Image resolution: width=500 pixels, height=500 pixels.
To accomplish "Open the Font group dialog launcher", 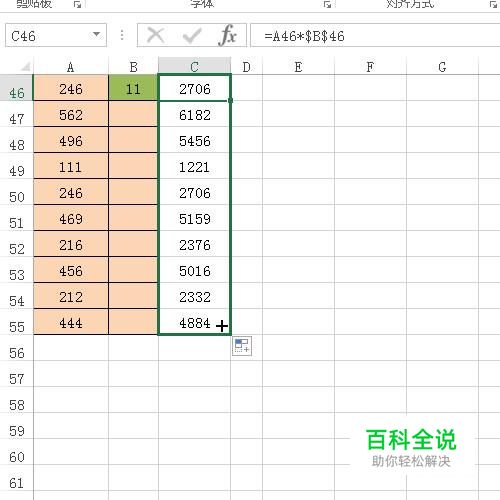I will point(327,4).
